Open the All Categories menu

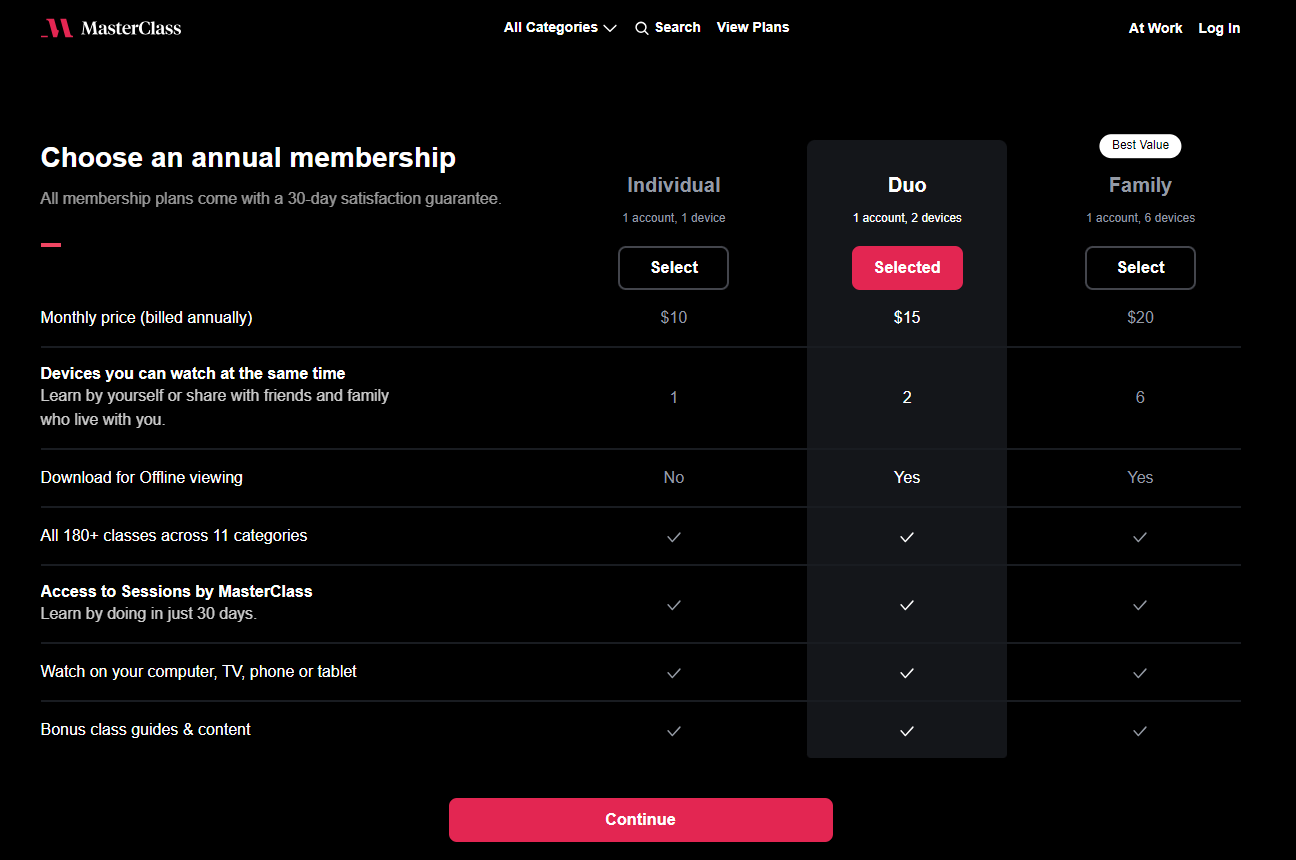[551, 28]
